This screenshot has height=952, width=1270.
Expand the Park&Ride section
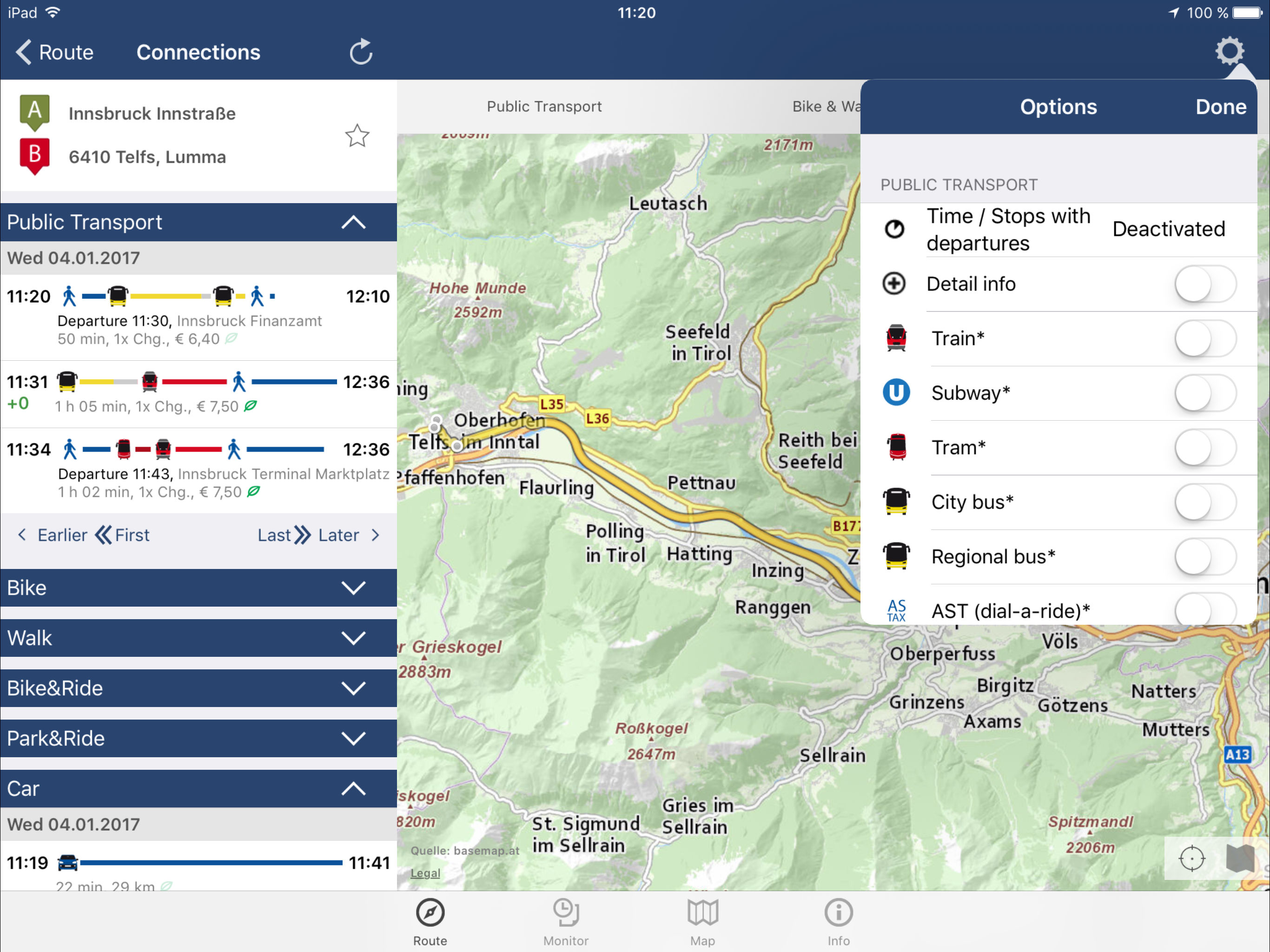(198, 738)
